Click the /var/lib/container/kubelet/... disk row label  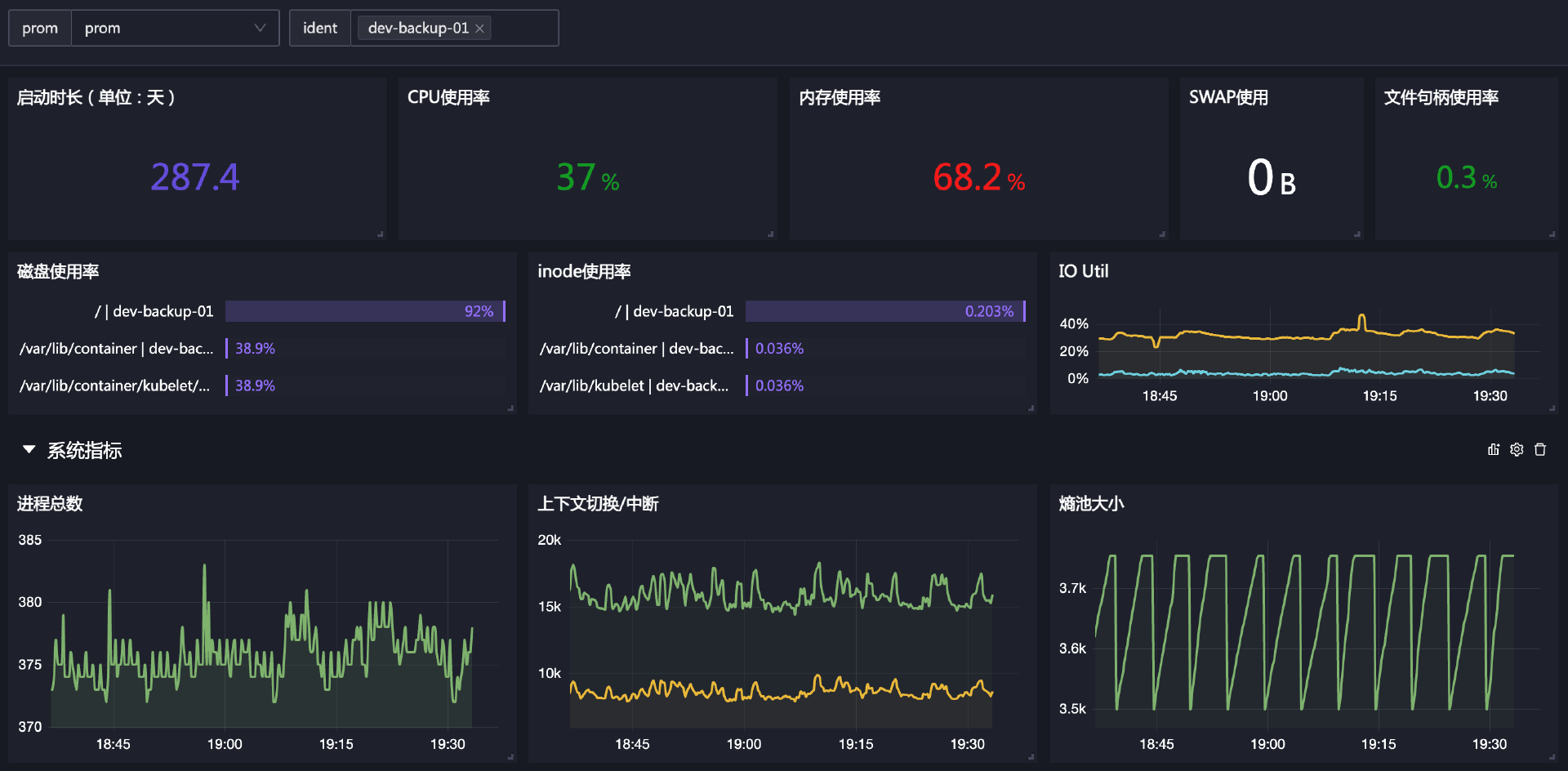[114, 385]
